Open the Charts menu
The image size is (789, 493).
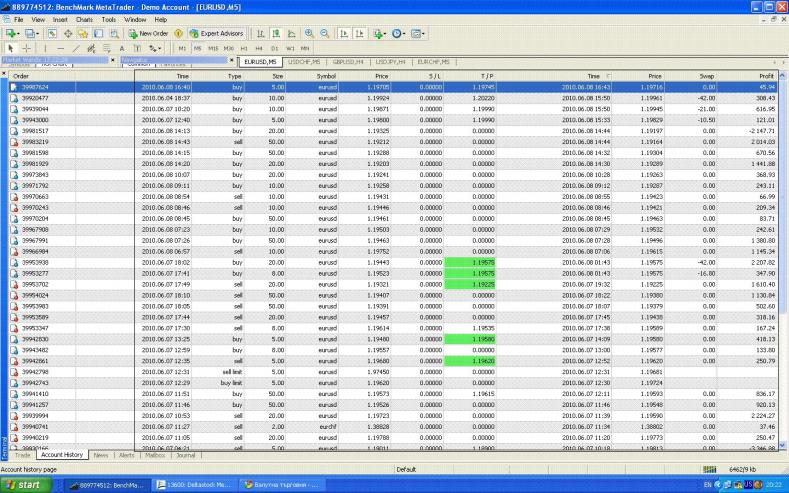tap(84, 20)
